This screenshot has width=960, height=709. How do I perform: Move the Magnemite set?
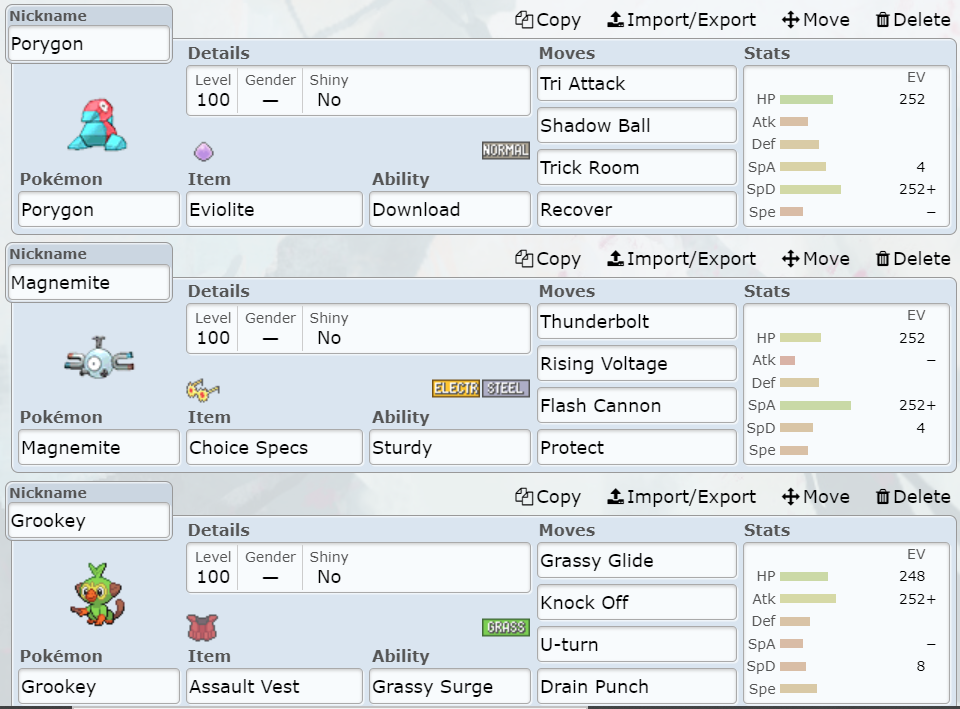click(816, 259)
